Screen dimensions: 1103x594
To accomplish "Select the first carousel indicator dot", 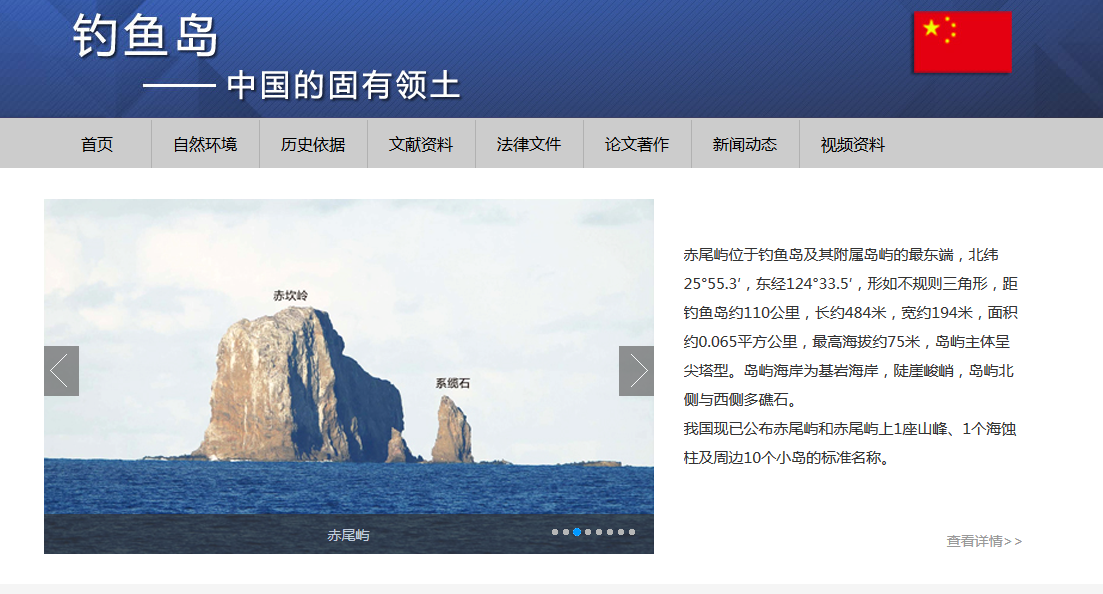I will point(555,532).
